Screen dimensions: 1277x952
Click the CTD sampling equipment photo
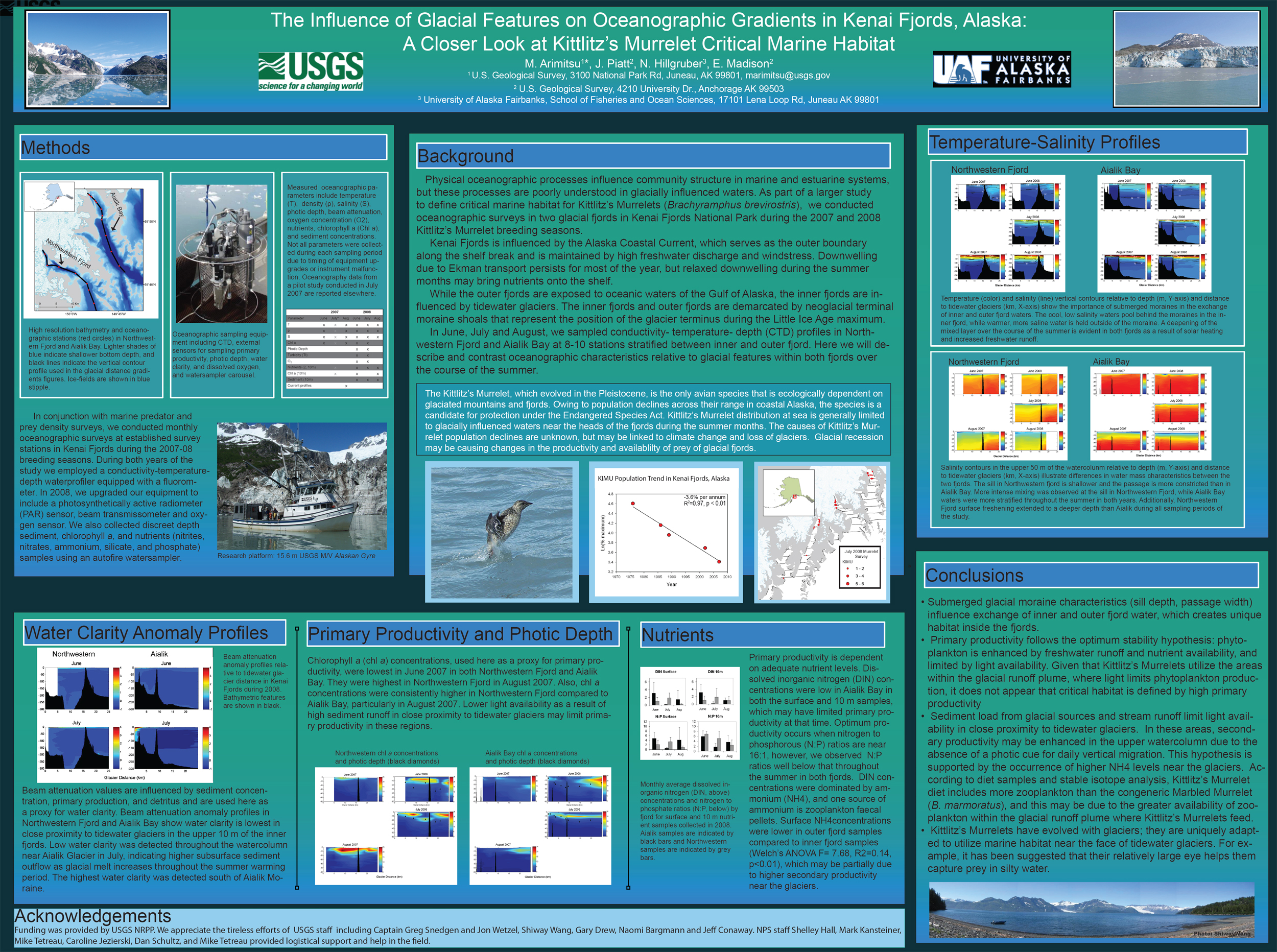(221, 253)
